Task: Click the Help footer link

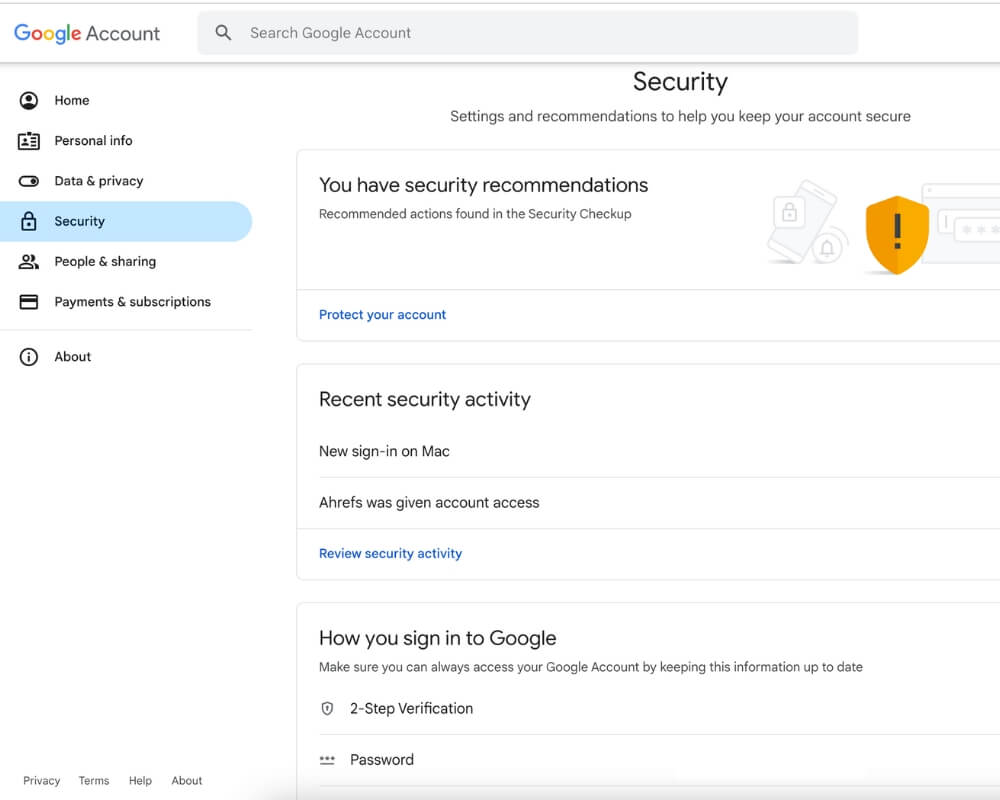Action: [x=140, y=780]
